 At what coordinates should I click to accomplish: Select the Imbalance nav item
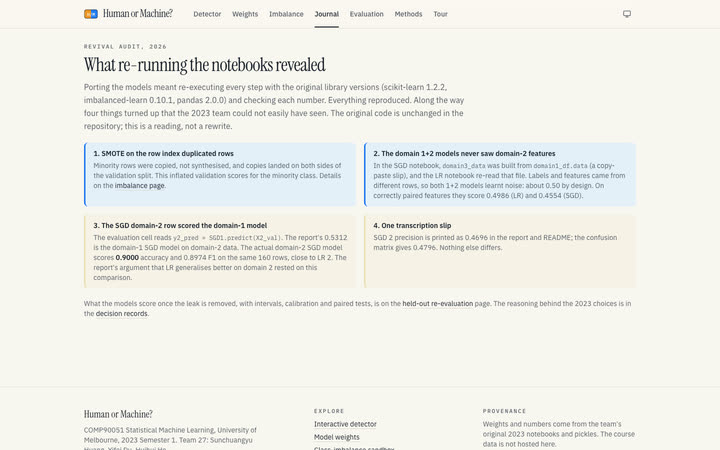point(286,14)
